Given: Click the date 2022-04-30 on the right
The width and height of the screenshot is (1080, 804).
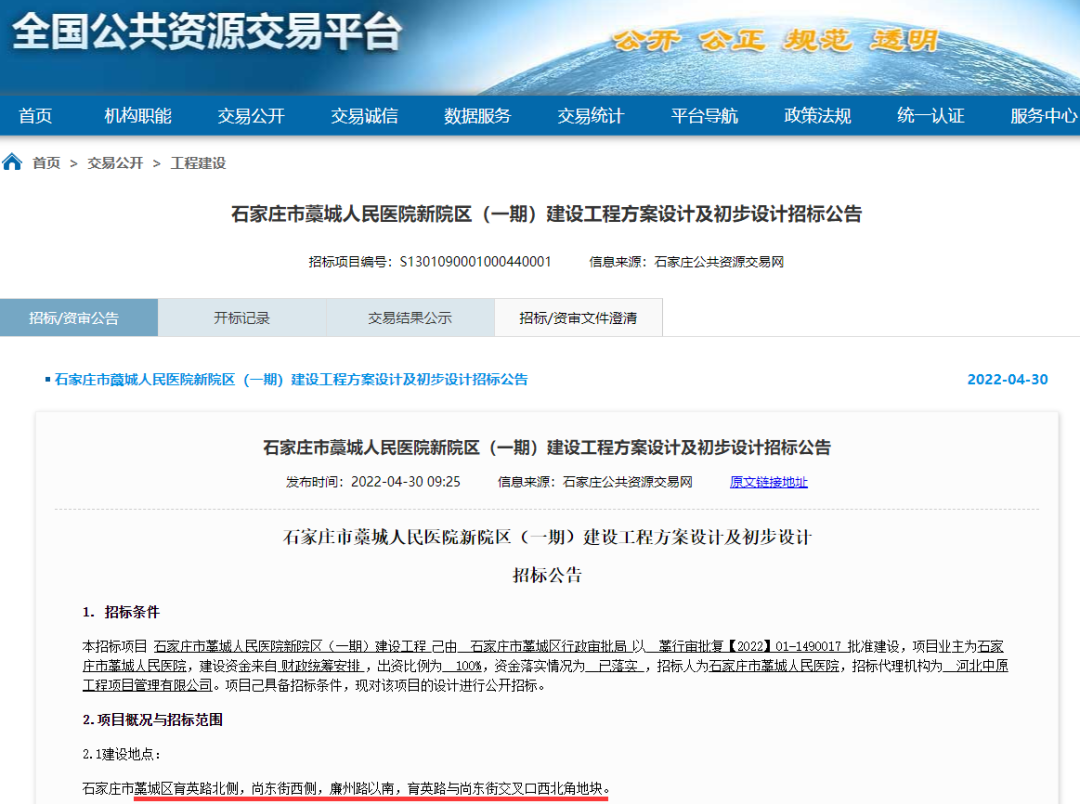Looking at the screenshot, I should click(x=1007, y=380).
